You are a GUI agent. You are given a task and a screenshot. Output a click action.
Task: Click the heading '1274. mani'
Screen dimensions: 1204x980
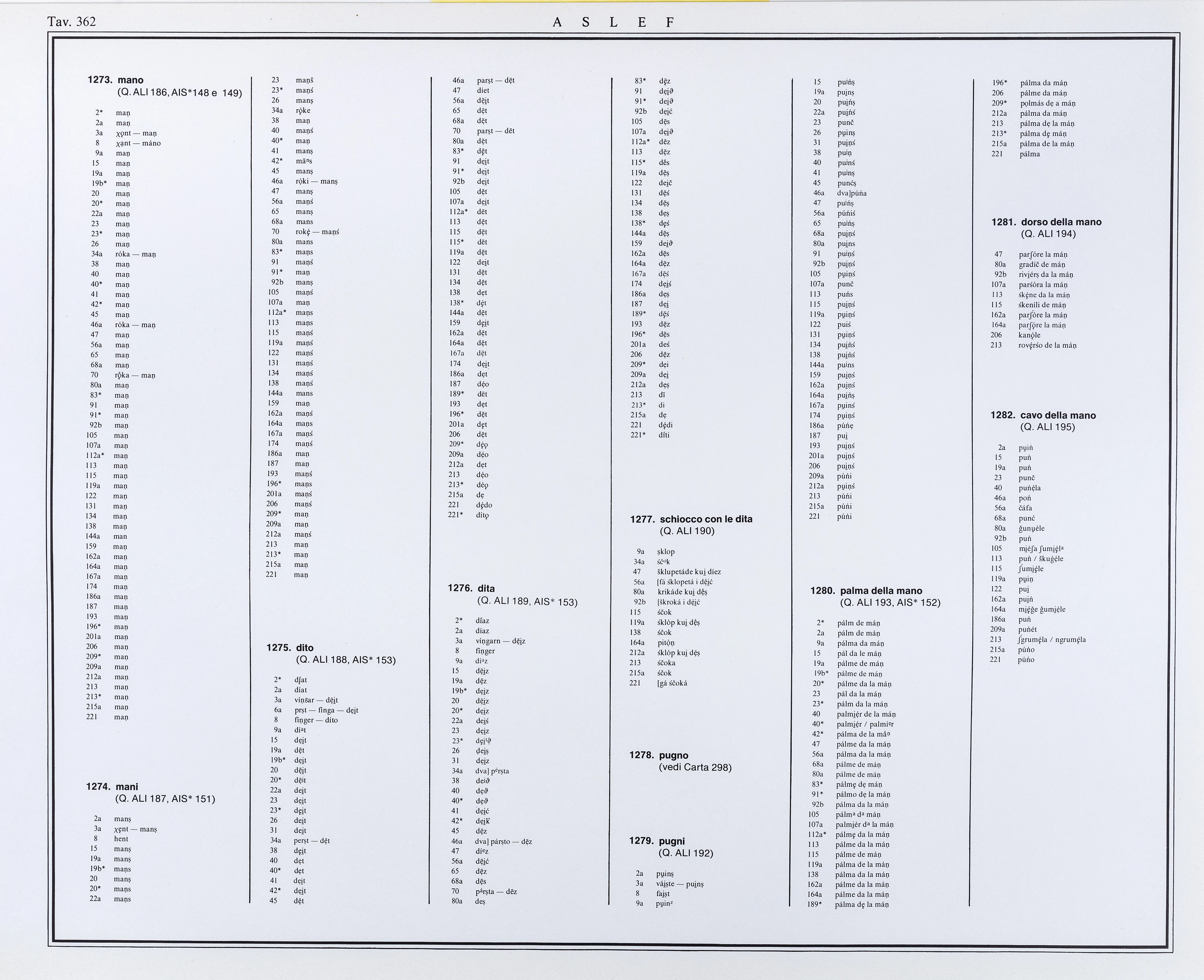(112, 786)
